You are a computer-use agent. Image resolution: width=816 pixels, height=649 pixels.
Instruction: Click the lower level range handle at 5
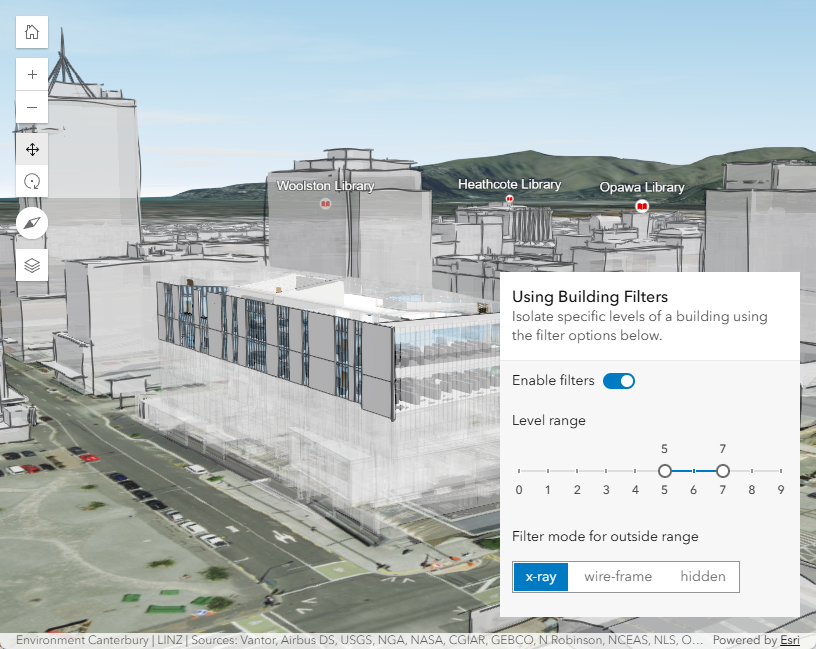coord(664,471)
